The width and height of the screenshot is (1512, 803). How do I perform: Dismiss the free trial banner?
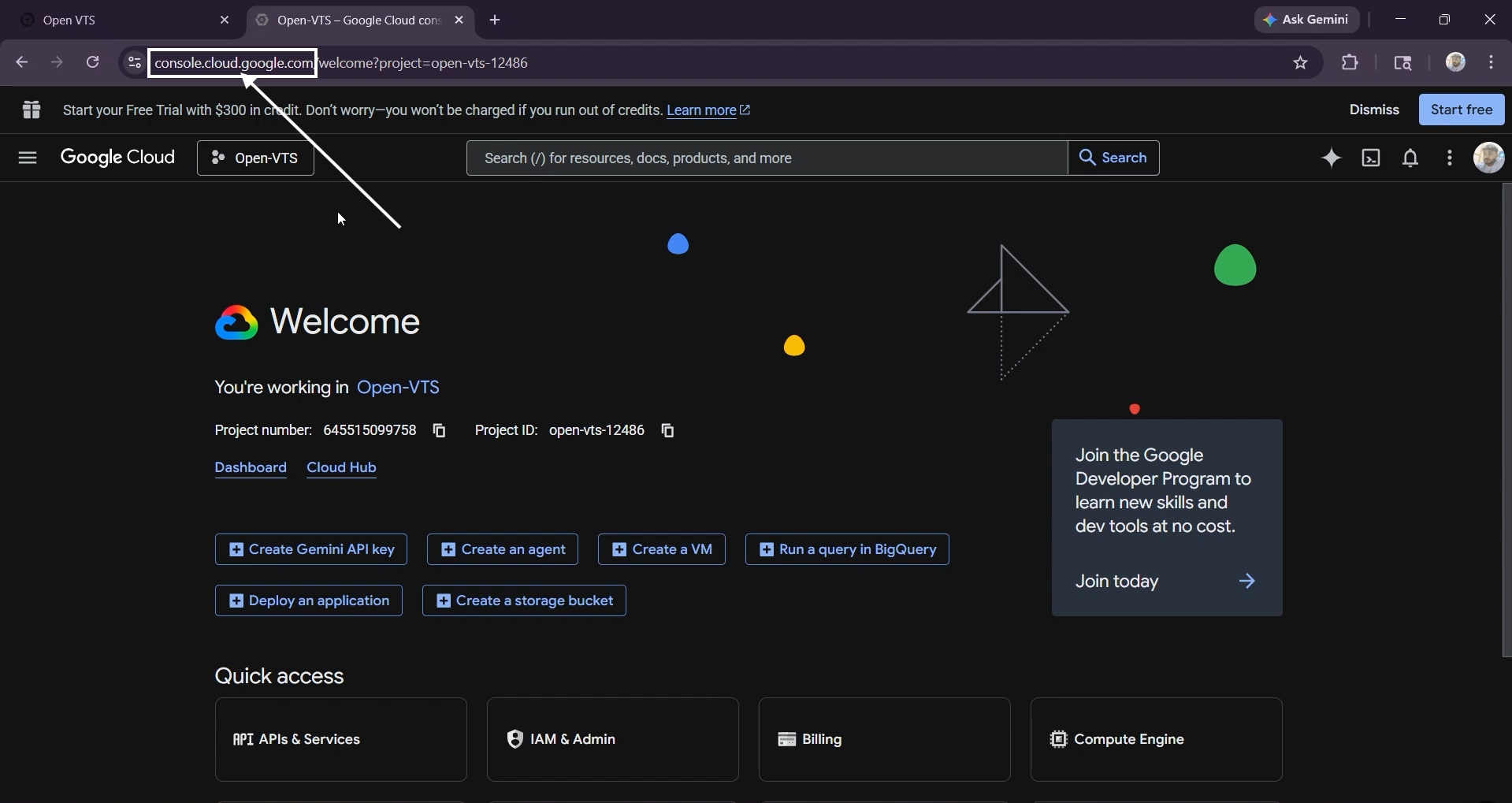coord(1374,110)
